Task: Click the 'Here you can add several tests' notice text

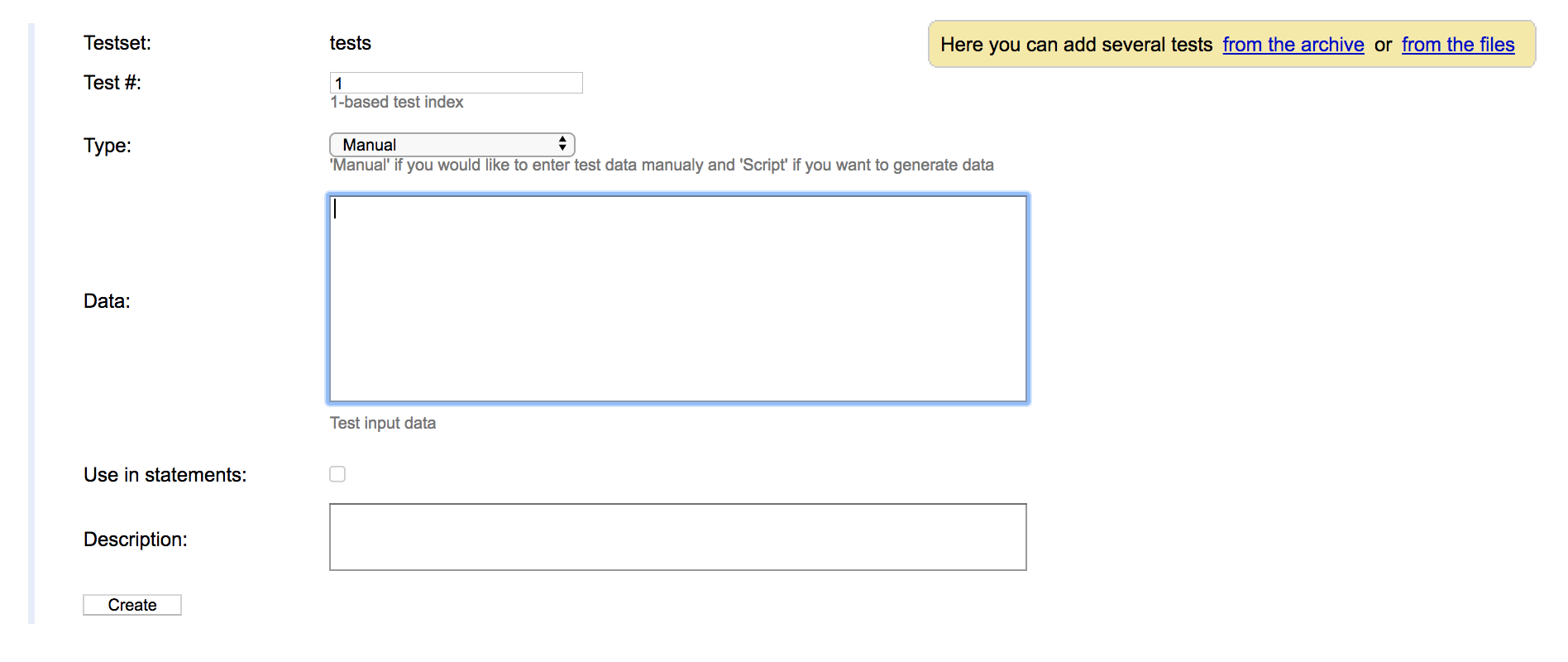Action: pyautogui.click(x=1077, y=45)
